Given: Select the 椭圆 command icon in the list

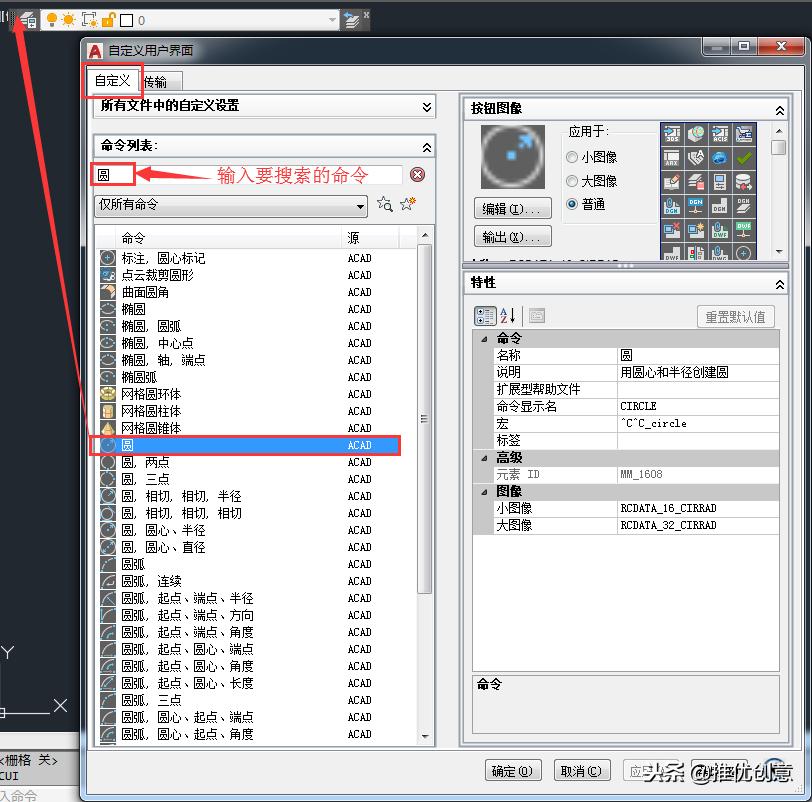Looking at the screenshot, I should point(106,309).
